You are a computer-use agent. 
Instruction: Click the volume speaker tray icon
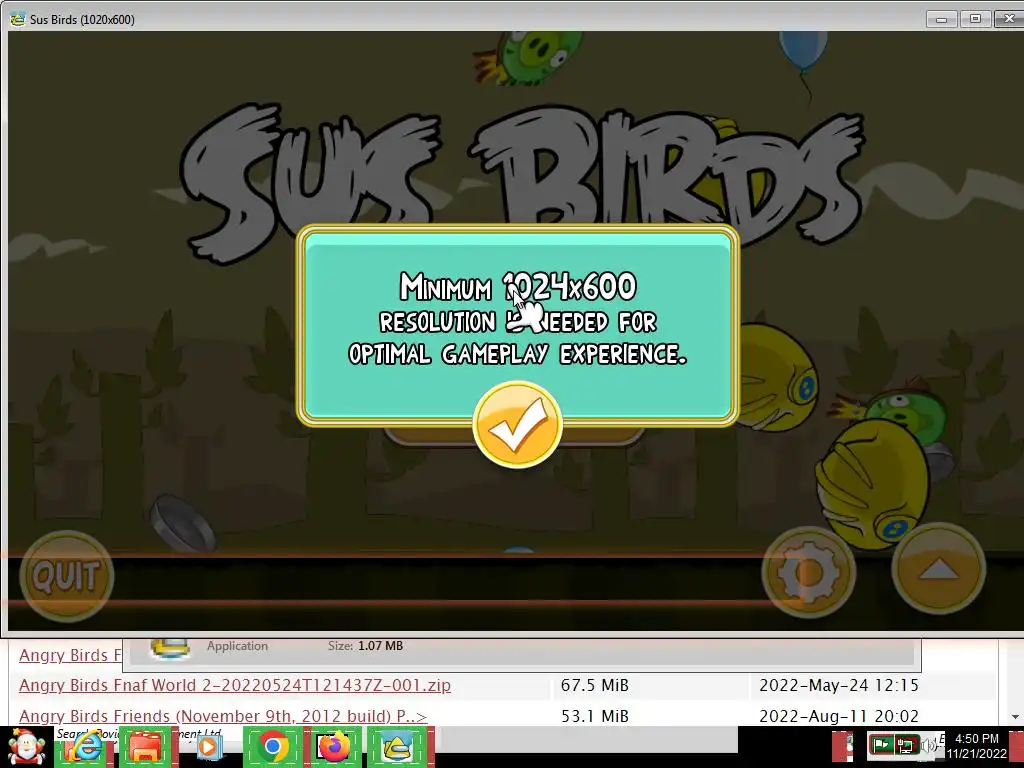928,745
